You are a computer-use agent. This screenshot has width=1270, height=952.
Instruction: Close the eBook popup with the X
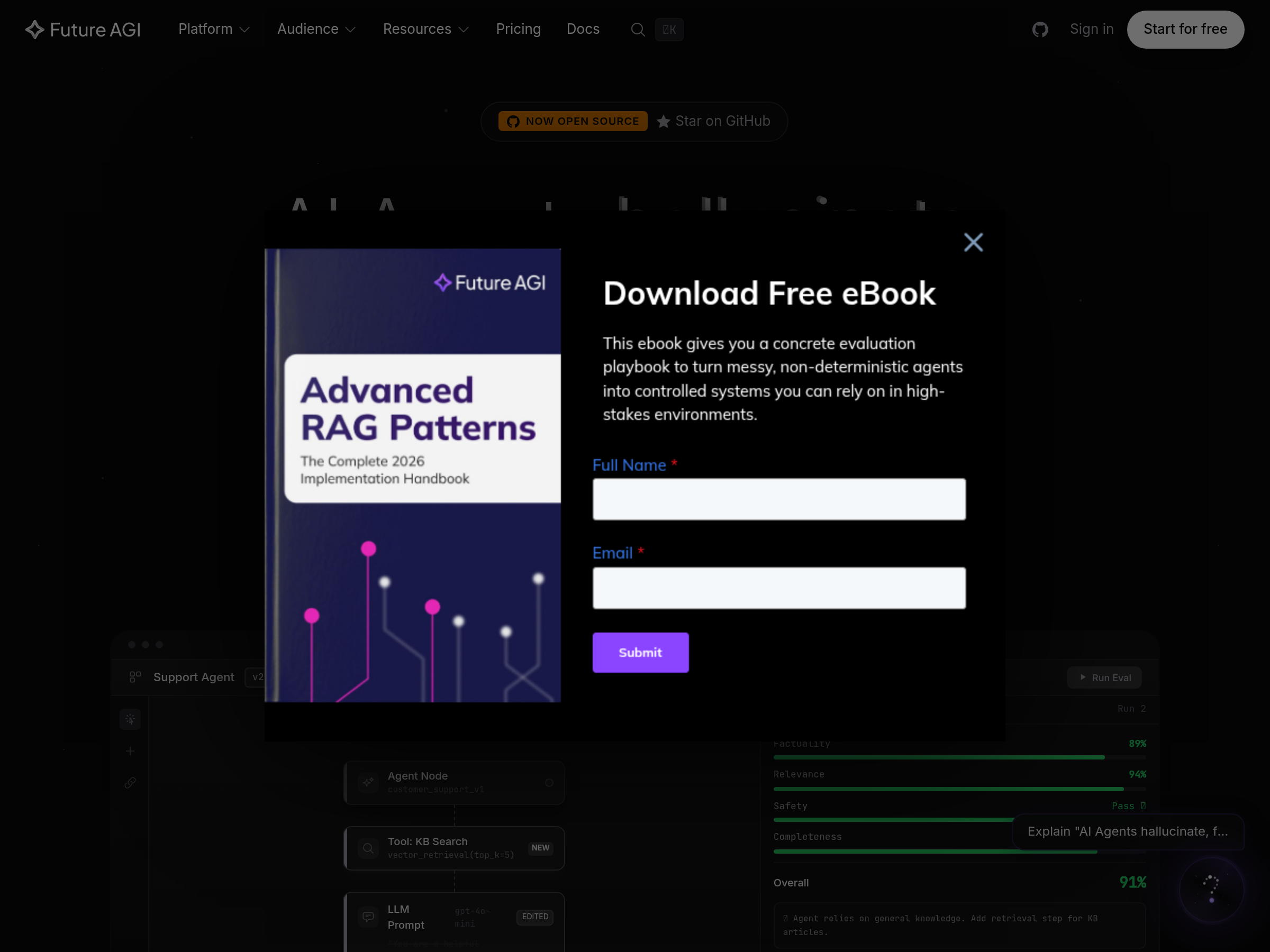973,242
